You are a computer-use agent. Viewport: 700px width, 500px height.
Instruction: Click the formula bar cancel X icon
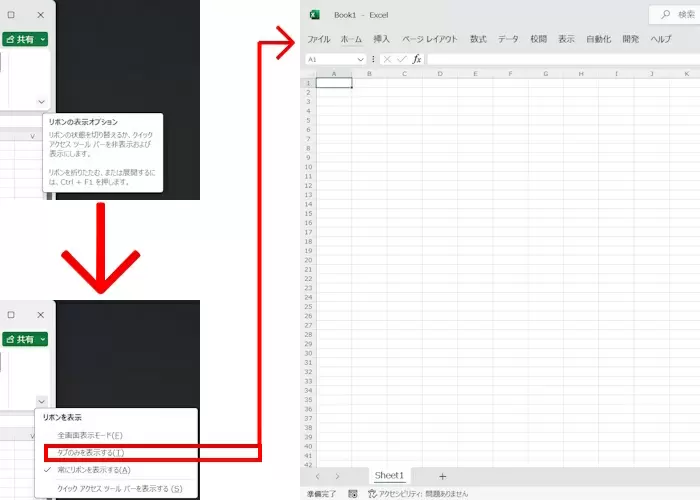(x=387, y=59)
